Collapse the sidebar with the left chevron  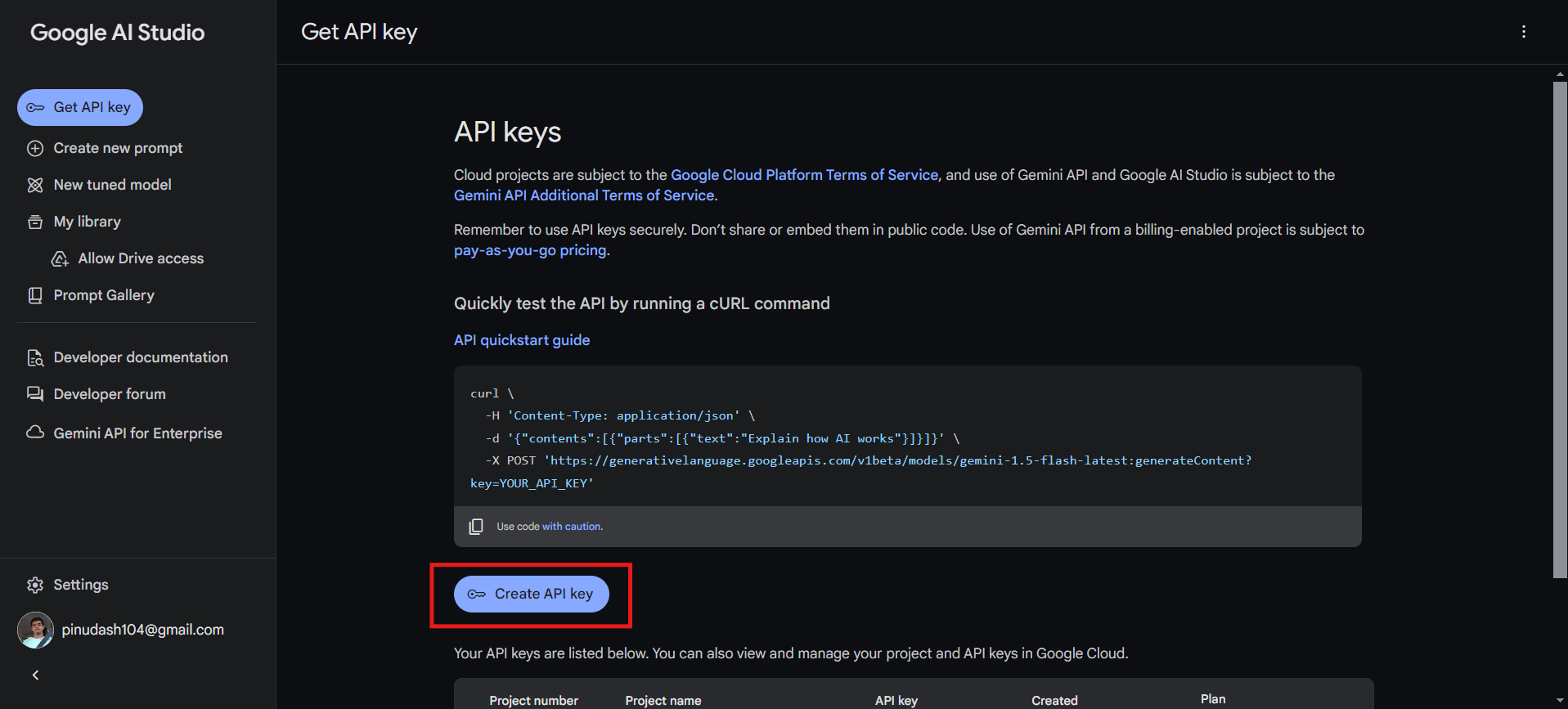35,675
